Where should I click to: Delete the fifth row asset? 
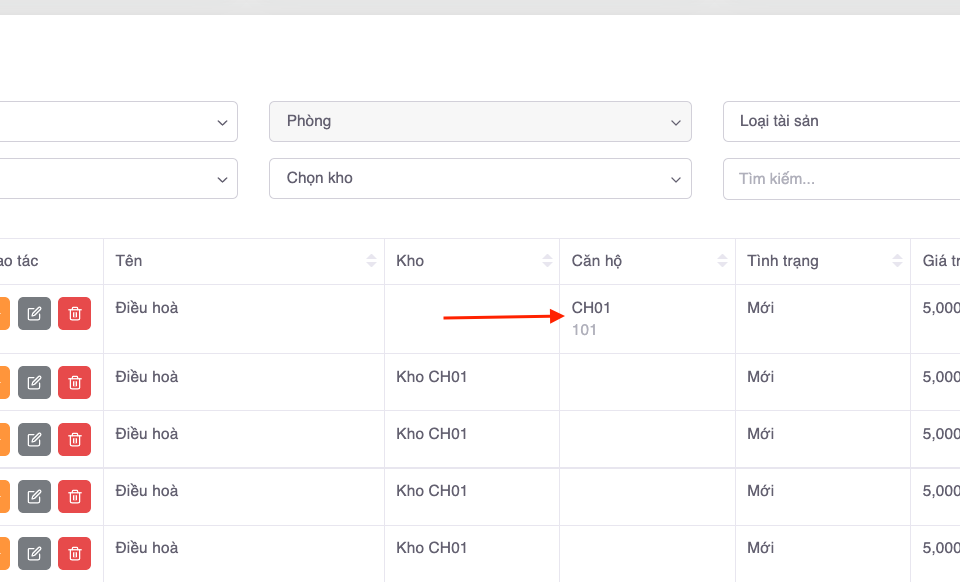[x=74, y=553]
